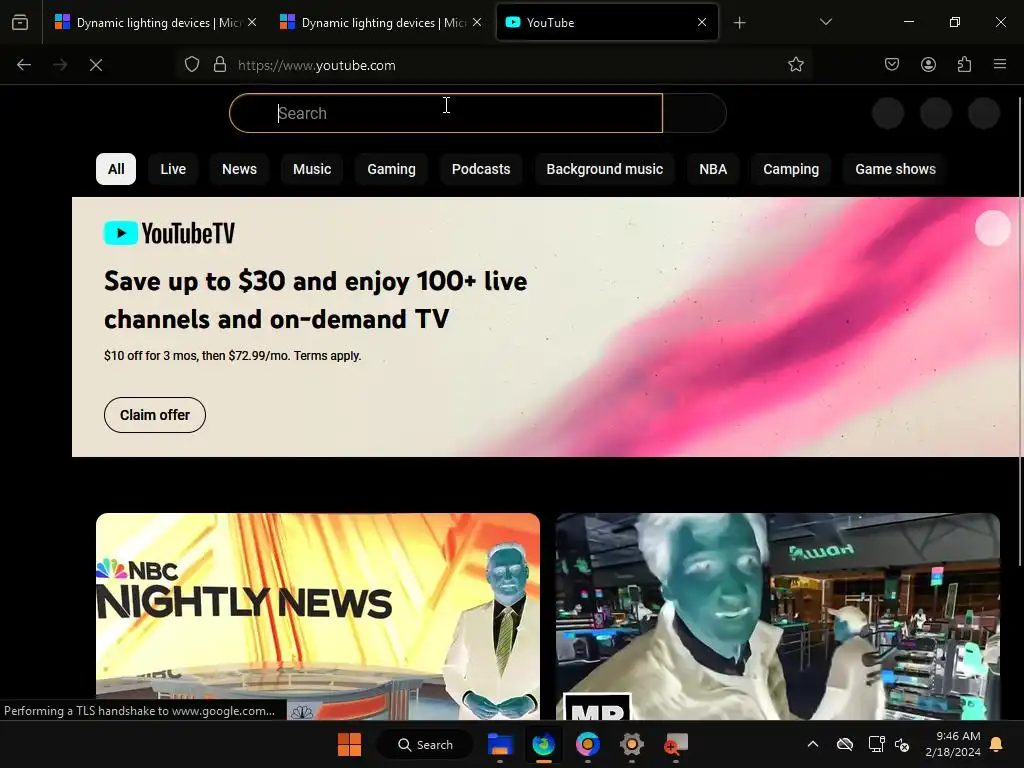Click the site security padlock icon
Image resolution: width=1024 pixels, height=768 pixels.
pyautogui.click(x=220, y=65)
